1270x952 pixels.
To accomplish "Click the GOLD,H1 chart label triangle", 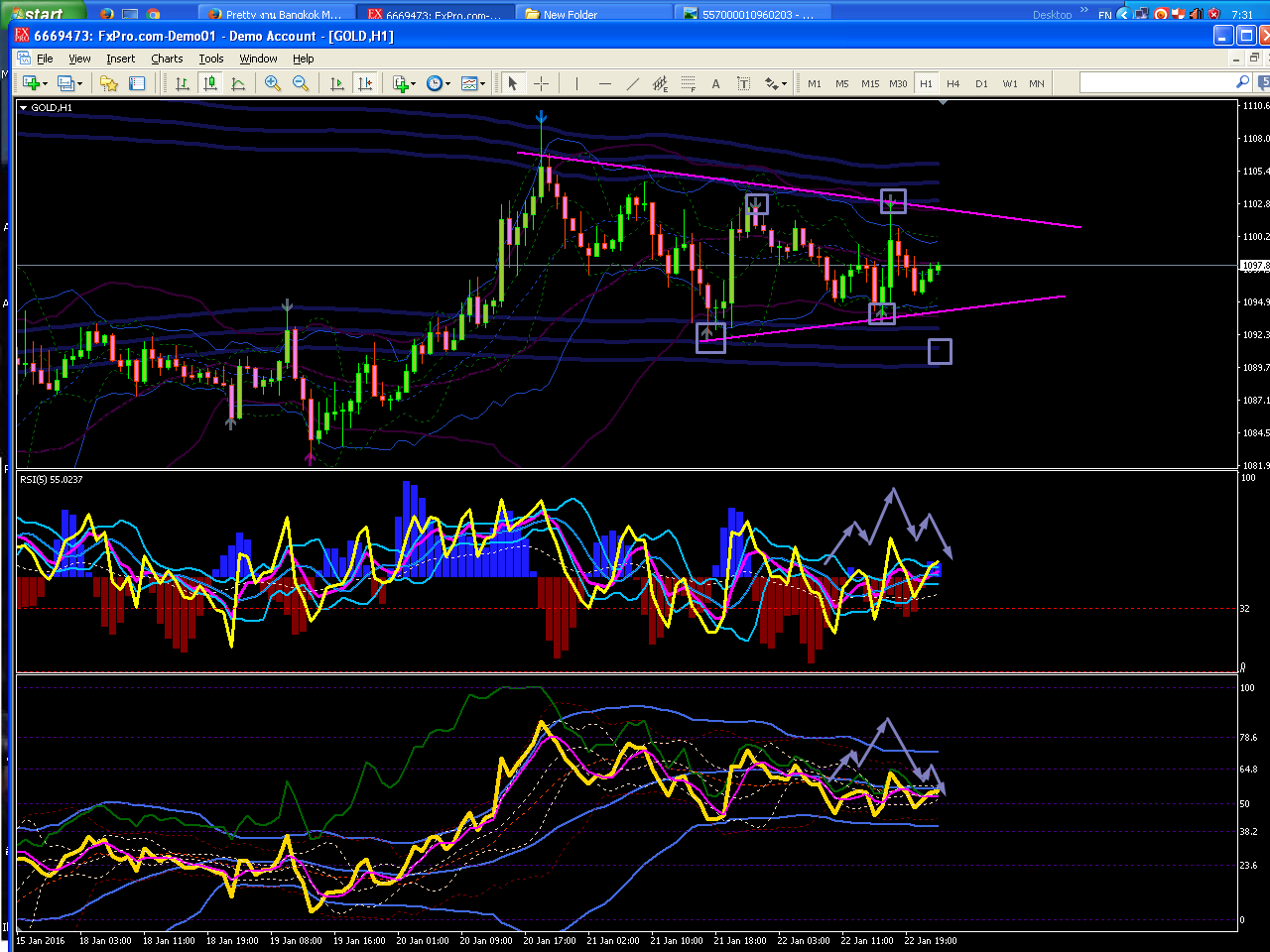I will [x=23, y=107].
